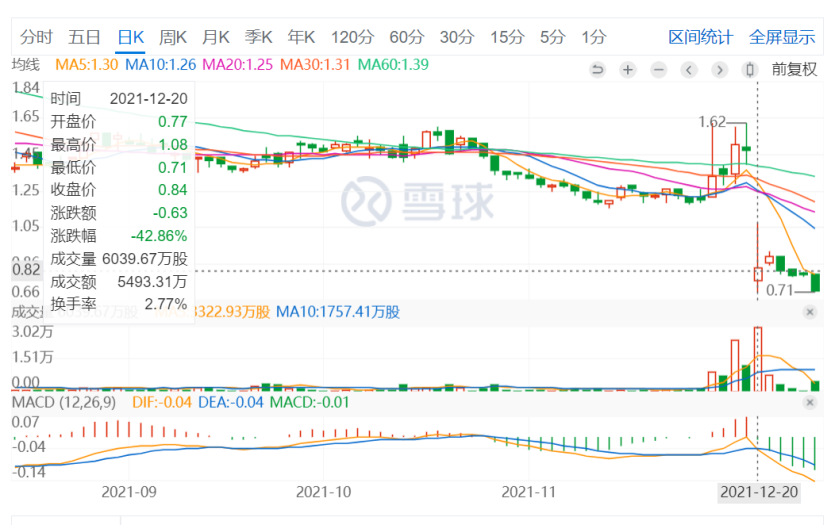Close the volume indicator panel
This screenshot has width=831, height=526.
click(809, 312)
